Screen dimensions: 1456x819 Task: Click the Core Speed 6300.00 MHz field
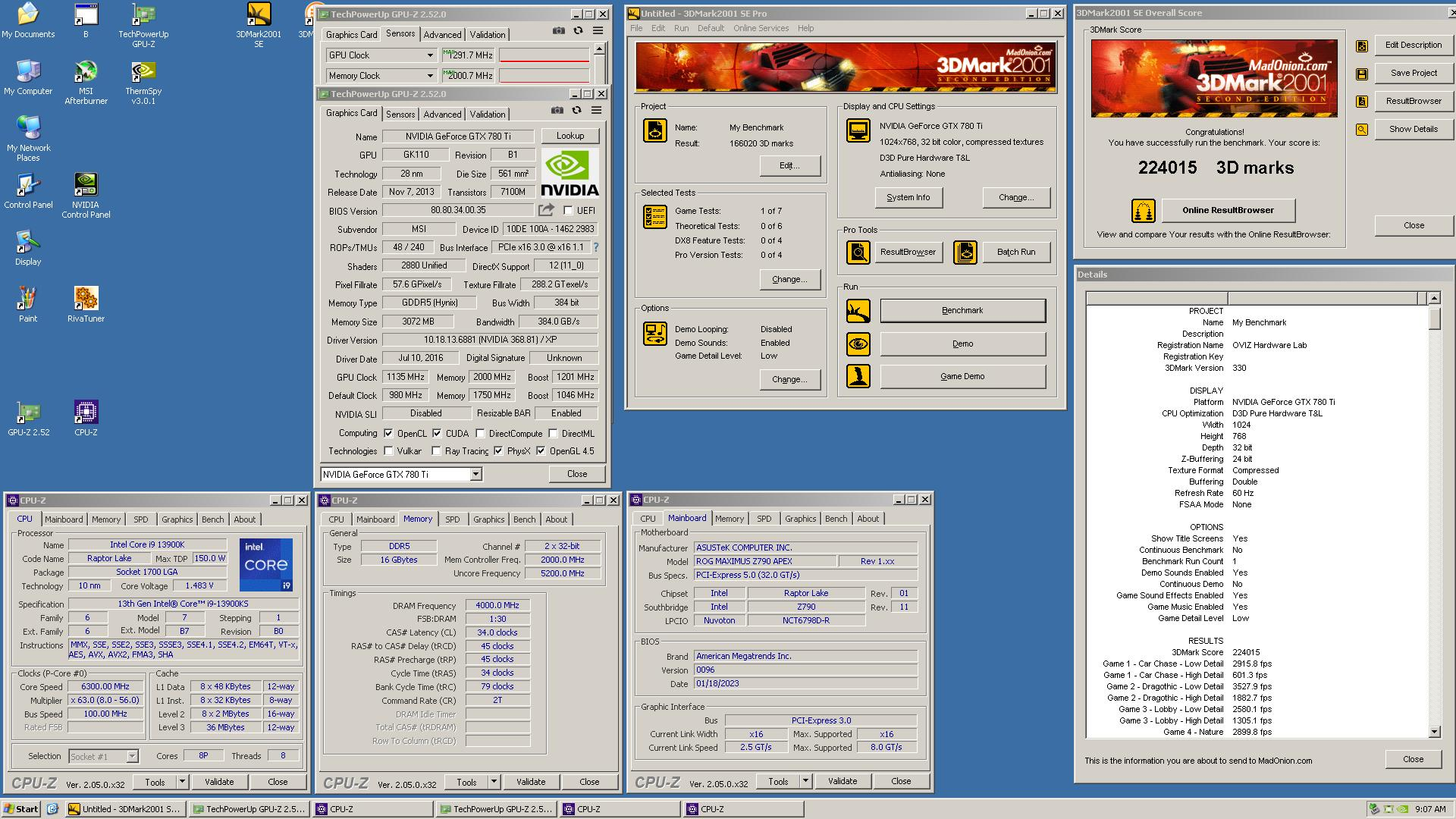coord(105,686)
